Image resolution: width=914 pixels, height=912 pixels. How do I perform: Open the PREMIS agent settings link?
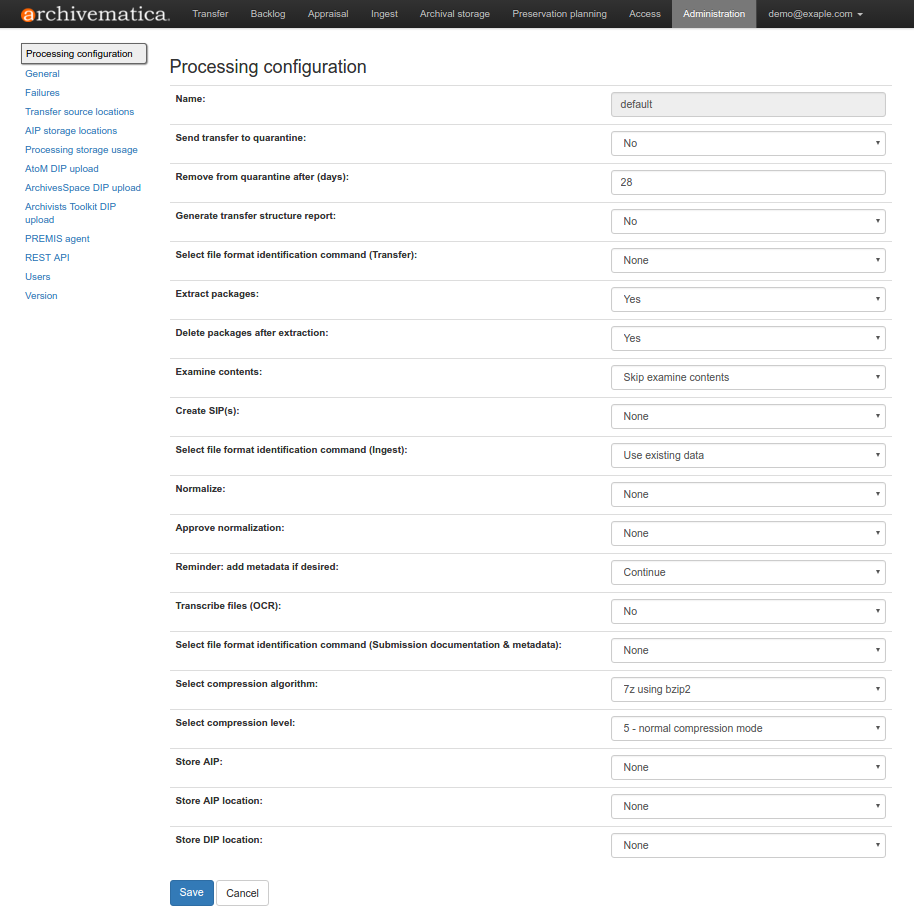click(57, 239)
